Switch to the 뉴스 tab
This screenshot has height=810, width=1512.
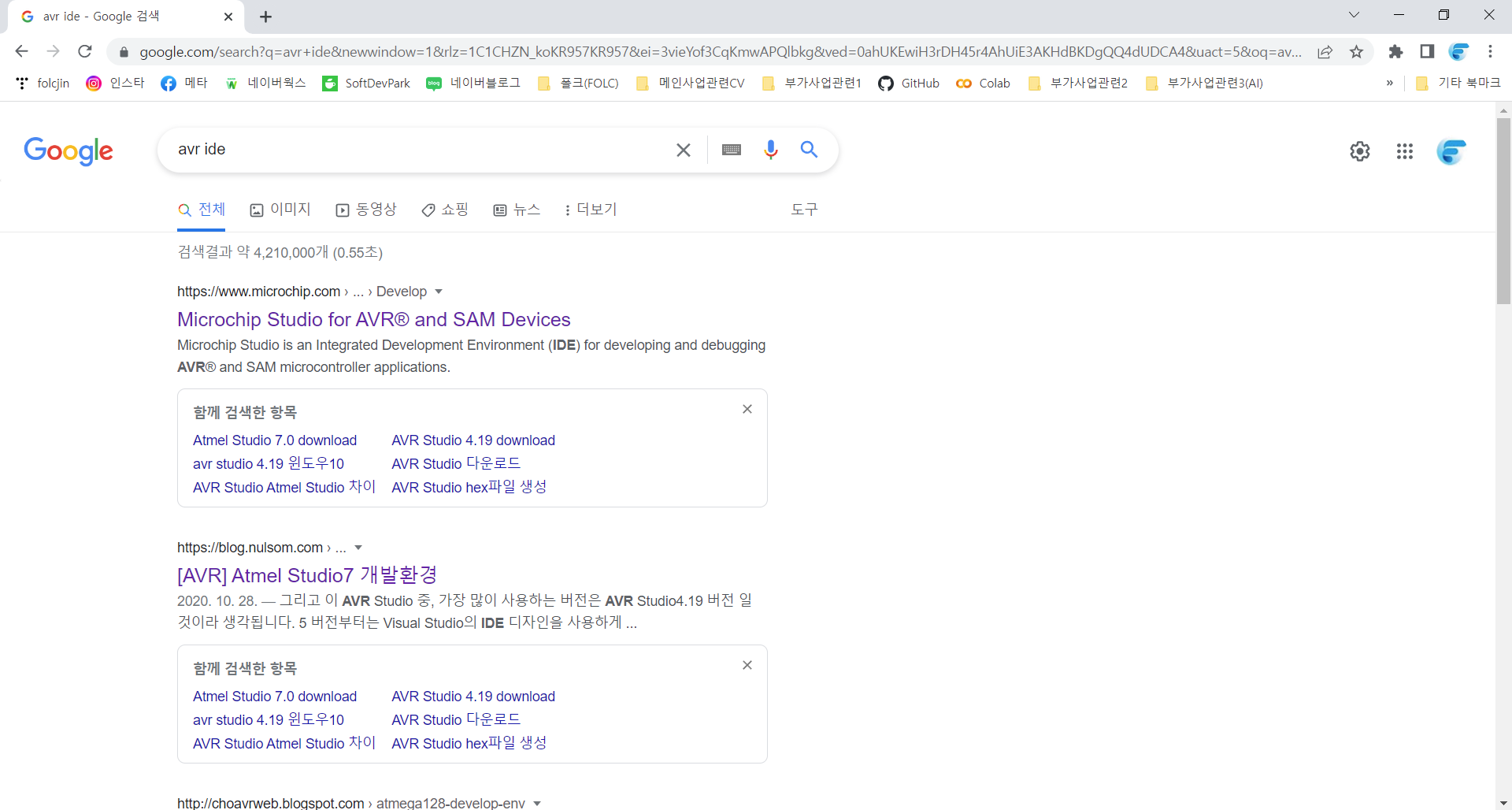(x=517, y=210)
